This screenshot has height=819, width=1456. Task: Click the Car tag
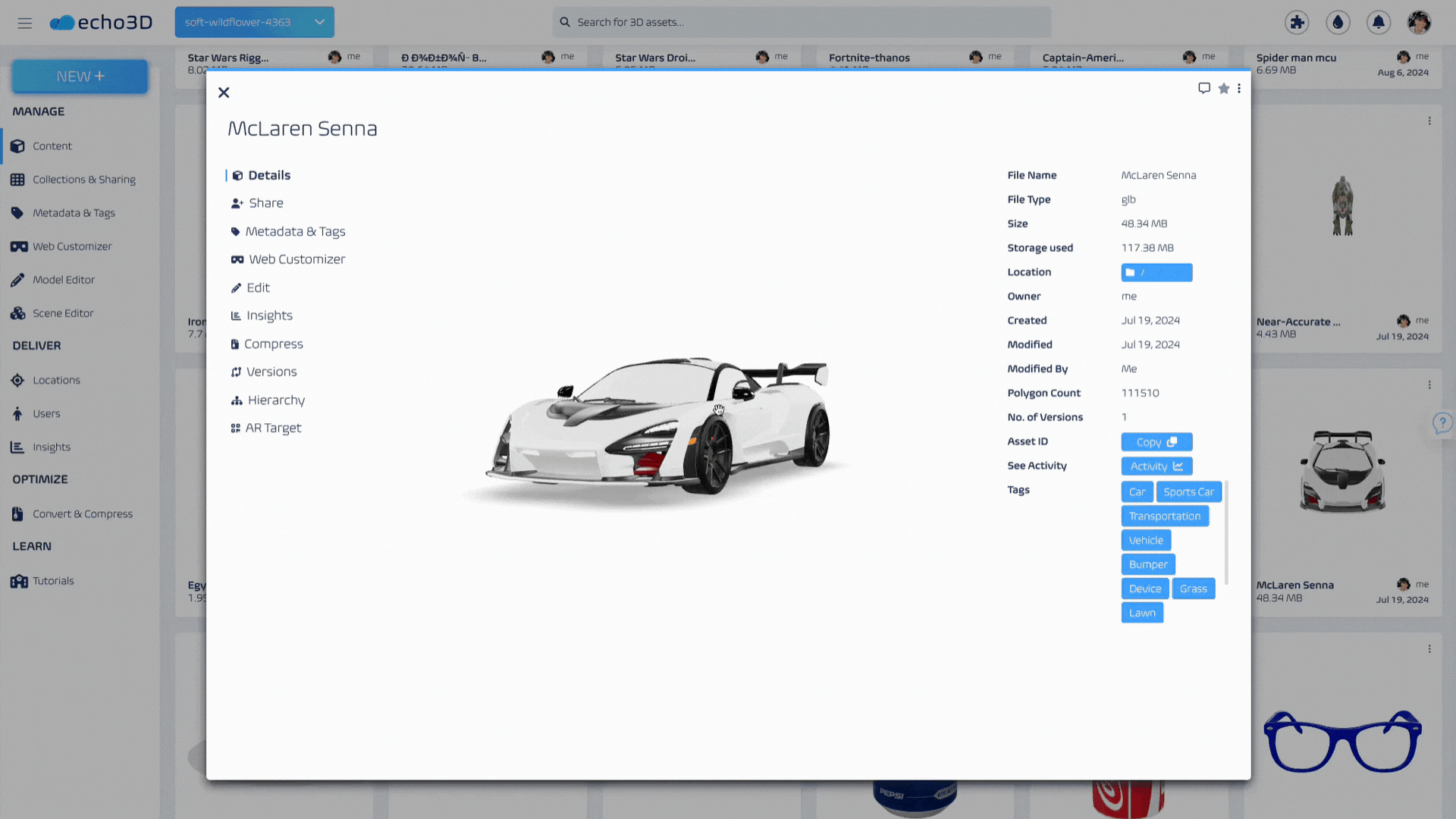coord(1137,492)
